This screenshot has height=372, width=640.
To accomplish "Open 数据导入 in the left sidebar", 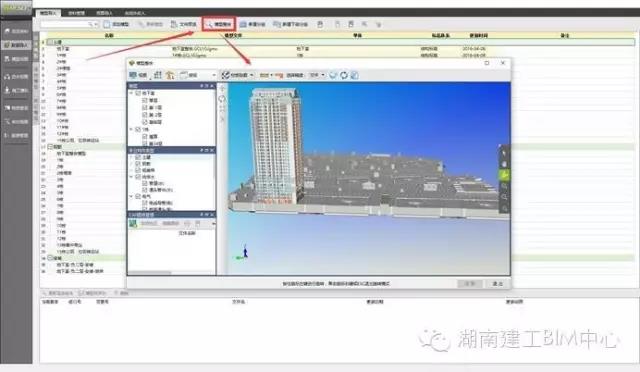I will tap(16, 45).
